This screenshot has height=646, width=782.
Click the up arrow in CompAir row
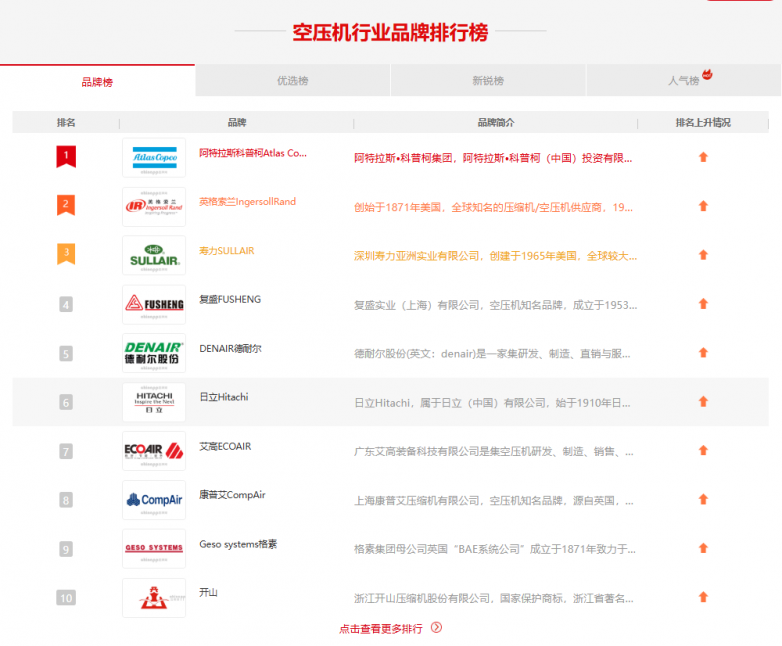703,499
